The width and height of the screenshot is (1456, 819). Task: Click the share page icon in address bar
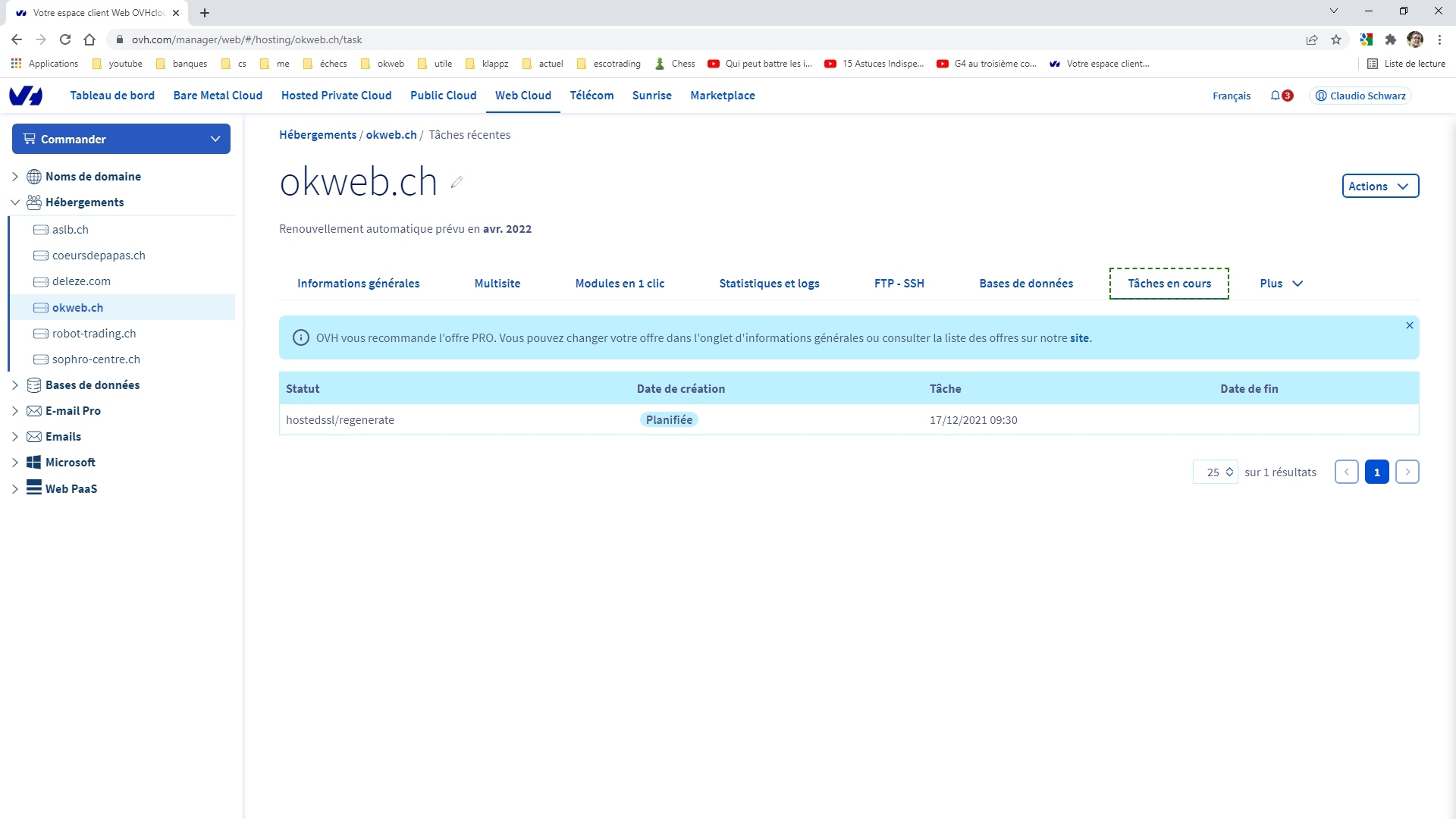click(1312, 39)
